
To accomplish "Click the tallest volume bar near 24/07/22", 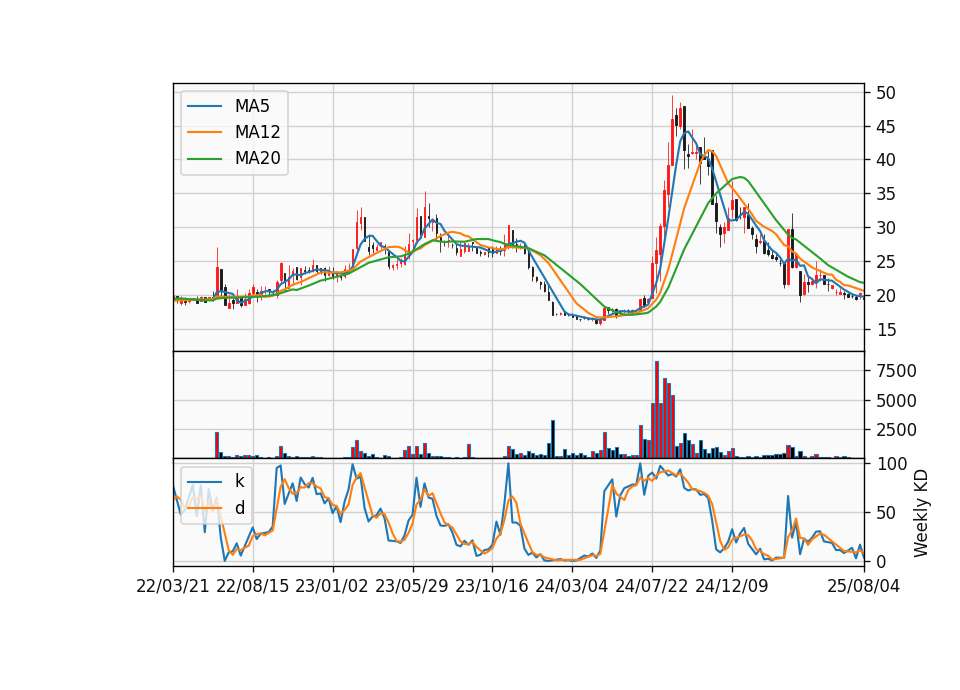I will 657,410.
